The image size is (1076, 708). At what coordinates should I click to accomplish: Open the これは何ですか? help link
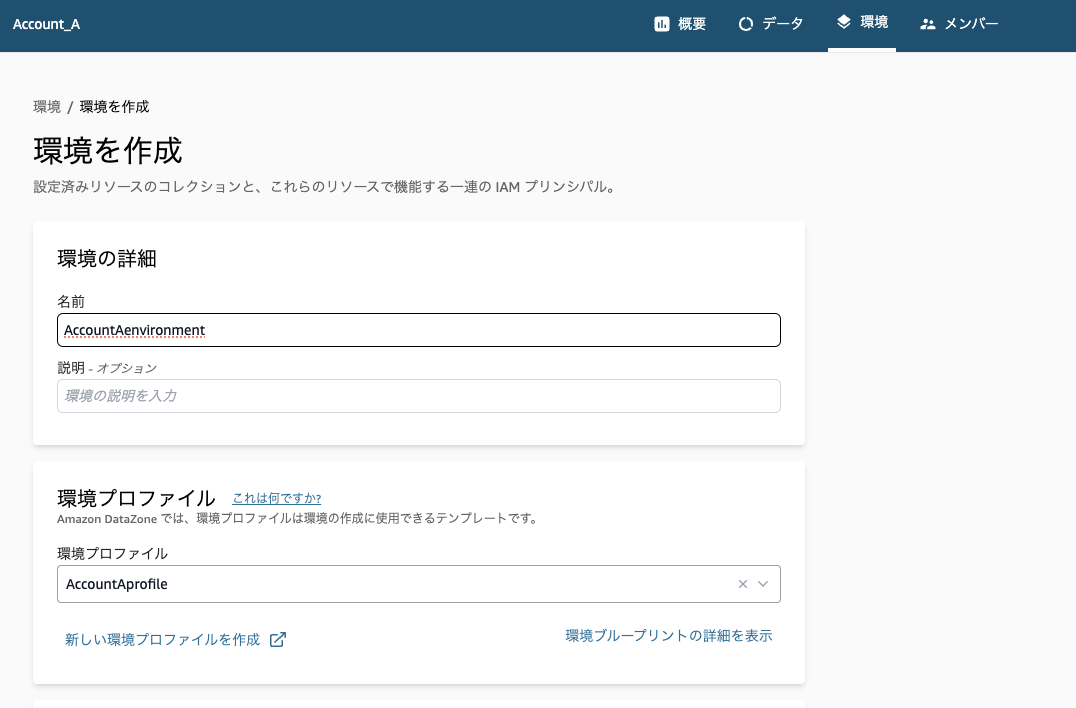tap(278, 498)
